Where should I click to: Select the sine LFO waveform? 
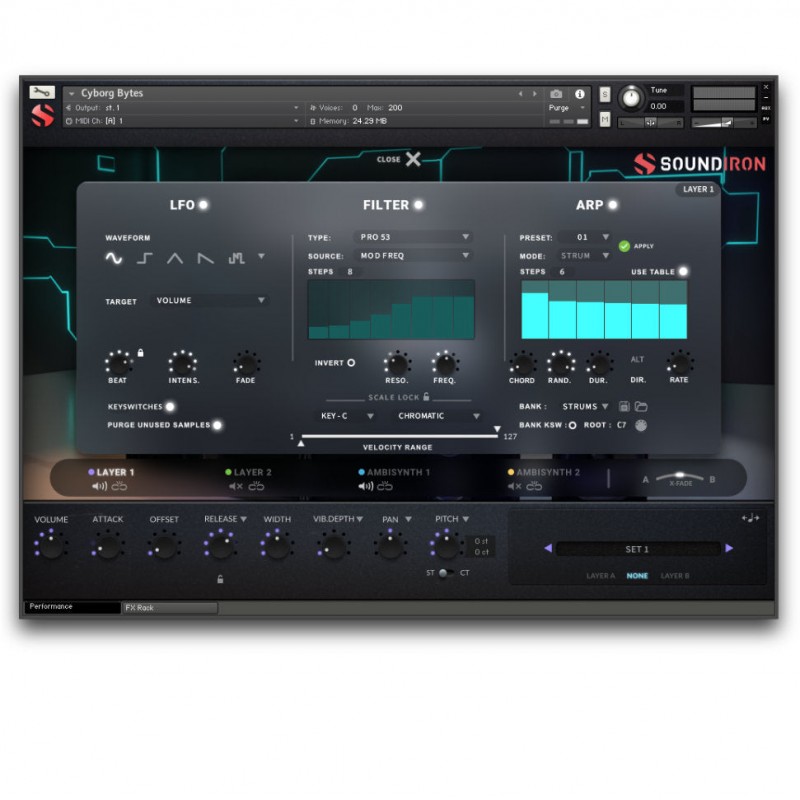[113, 257]
